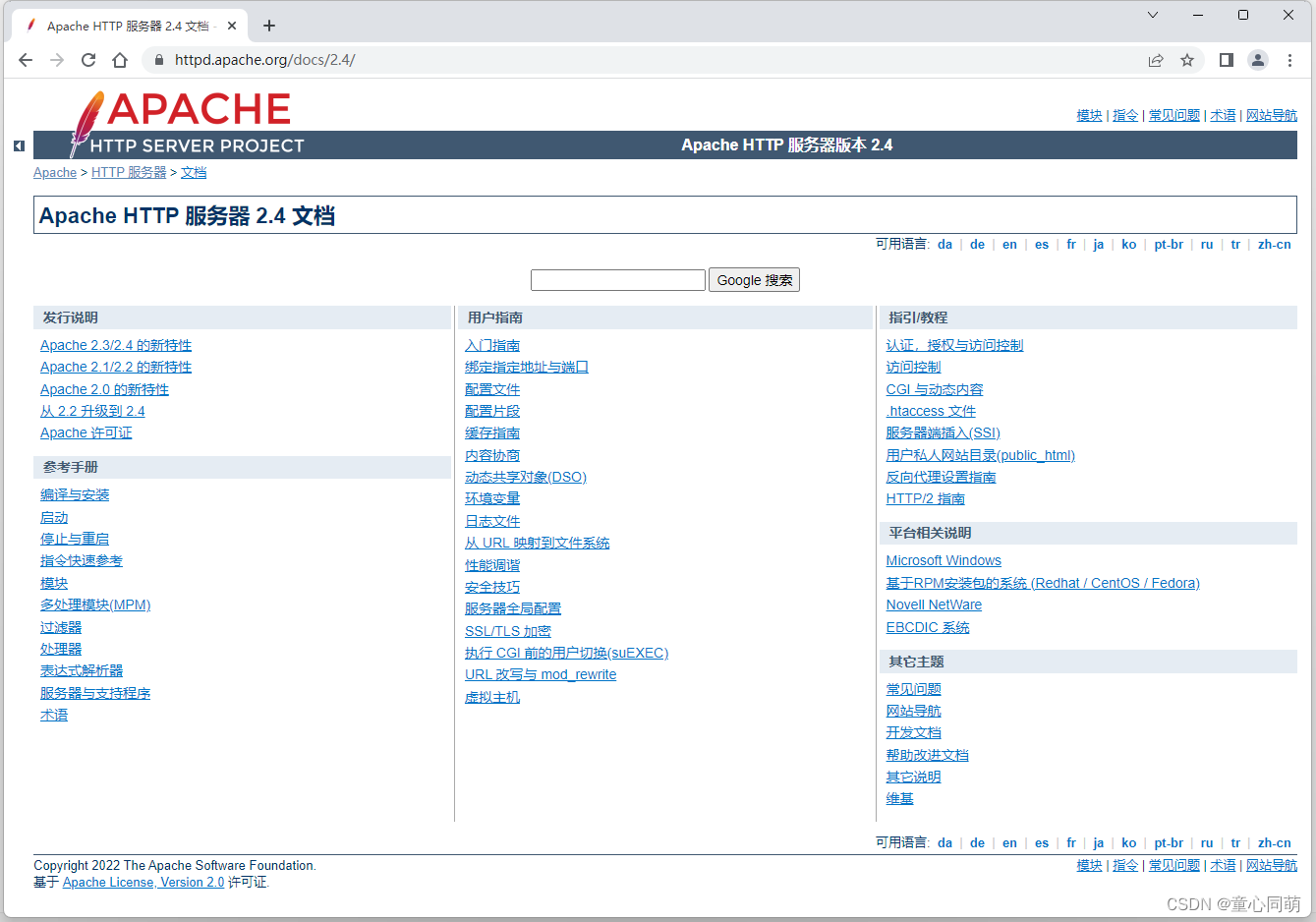Open the 入门指南 link
This screenshot has height=922, width=1316.
pos(491,345)
